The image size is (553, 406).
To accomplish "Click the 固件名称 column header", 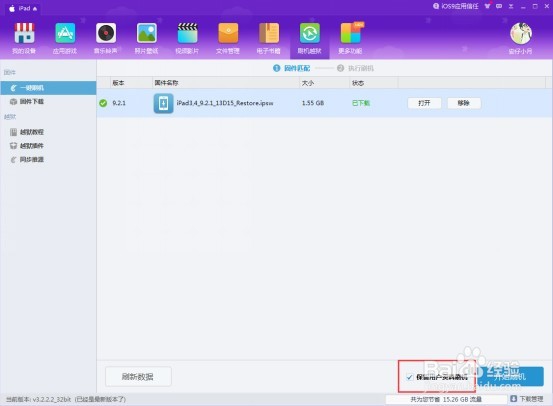I will (166, 83).
